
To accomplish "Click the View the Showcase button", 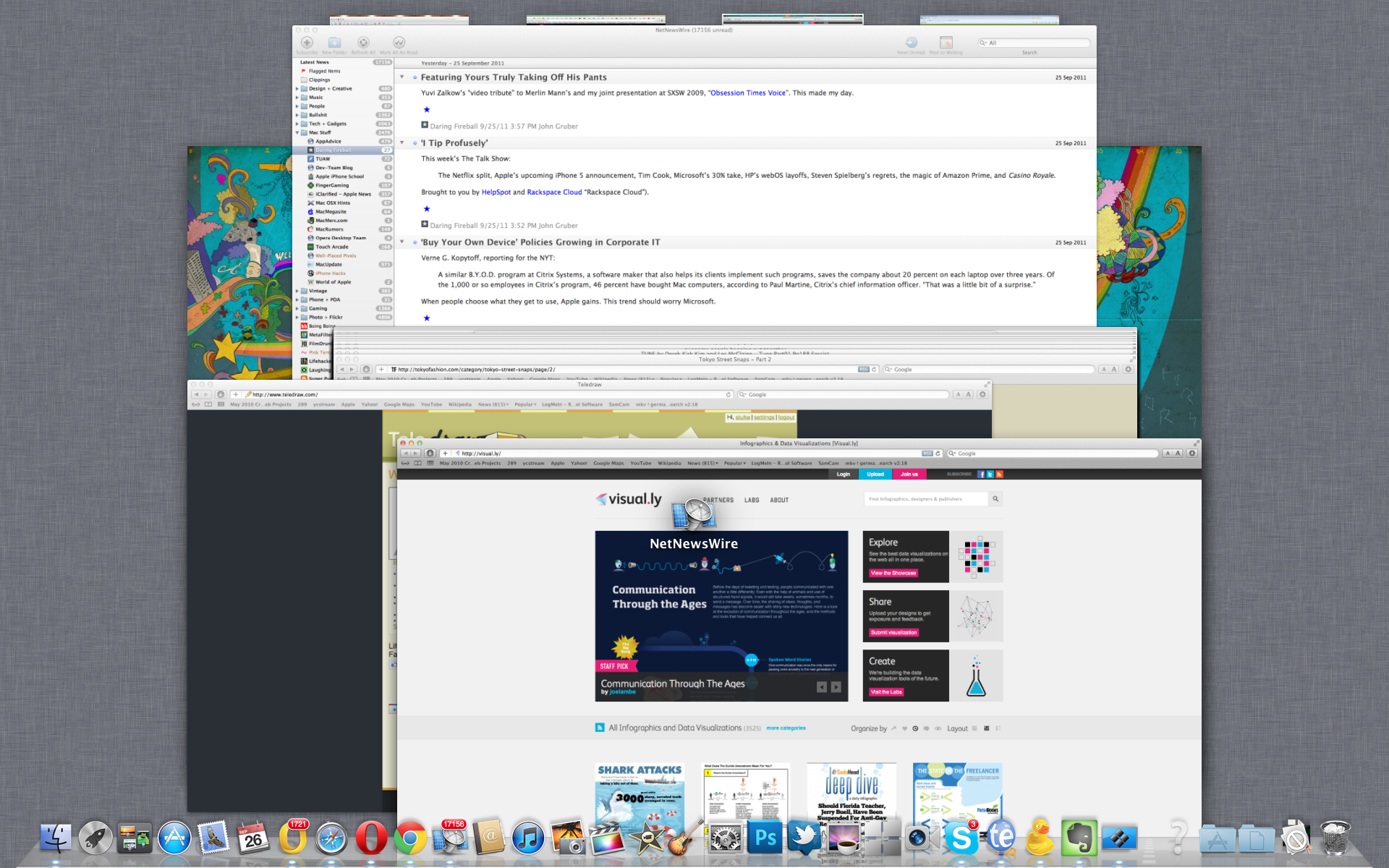I will (893, 573).
